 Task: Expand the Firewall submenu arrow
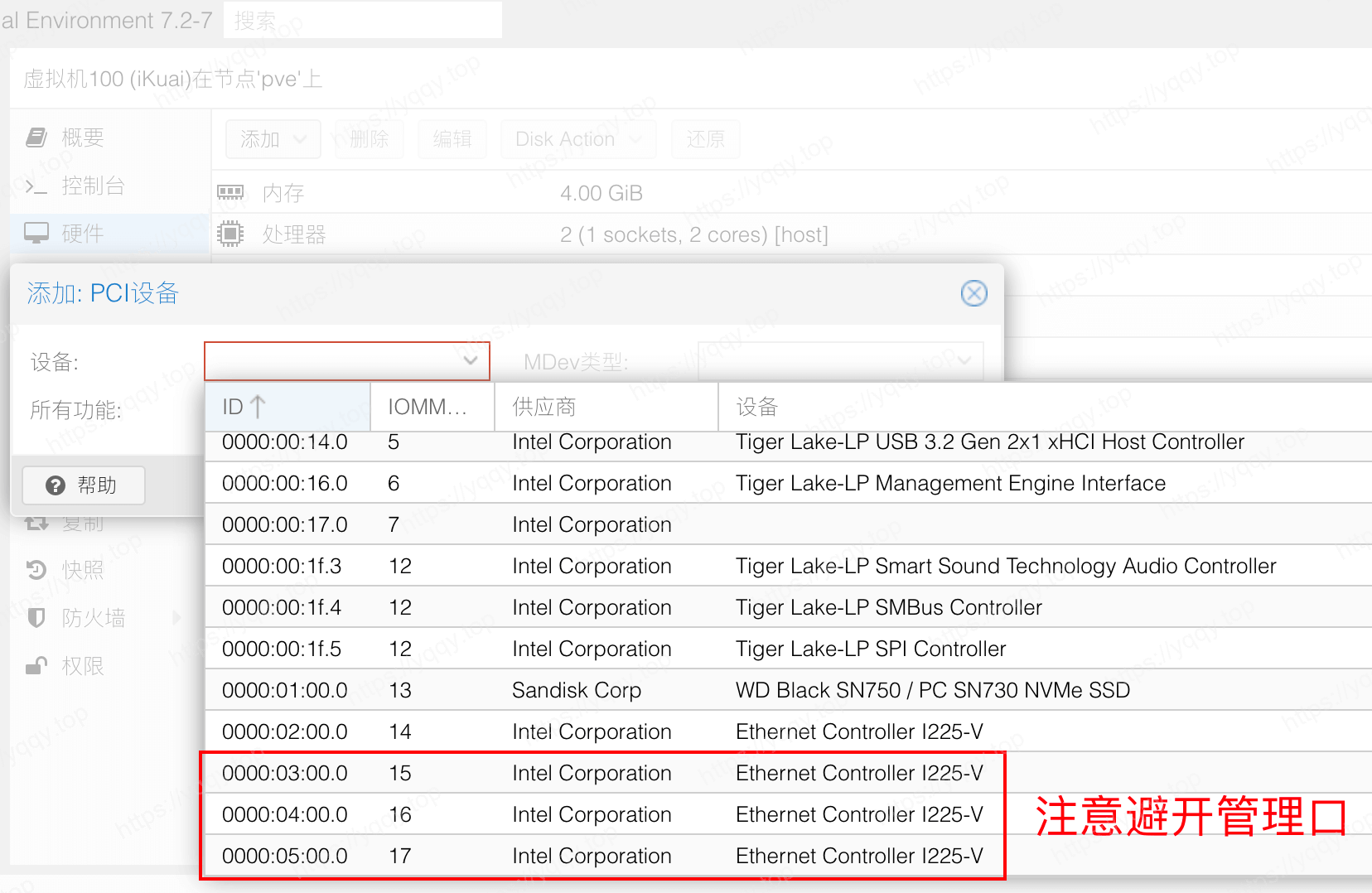176,618
